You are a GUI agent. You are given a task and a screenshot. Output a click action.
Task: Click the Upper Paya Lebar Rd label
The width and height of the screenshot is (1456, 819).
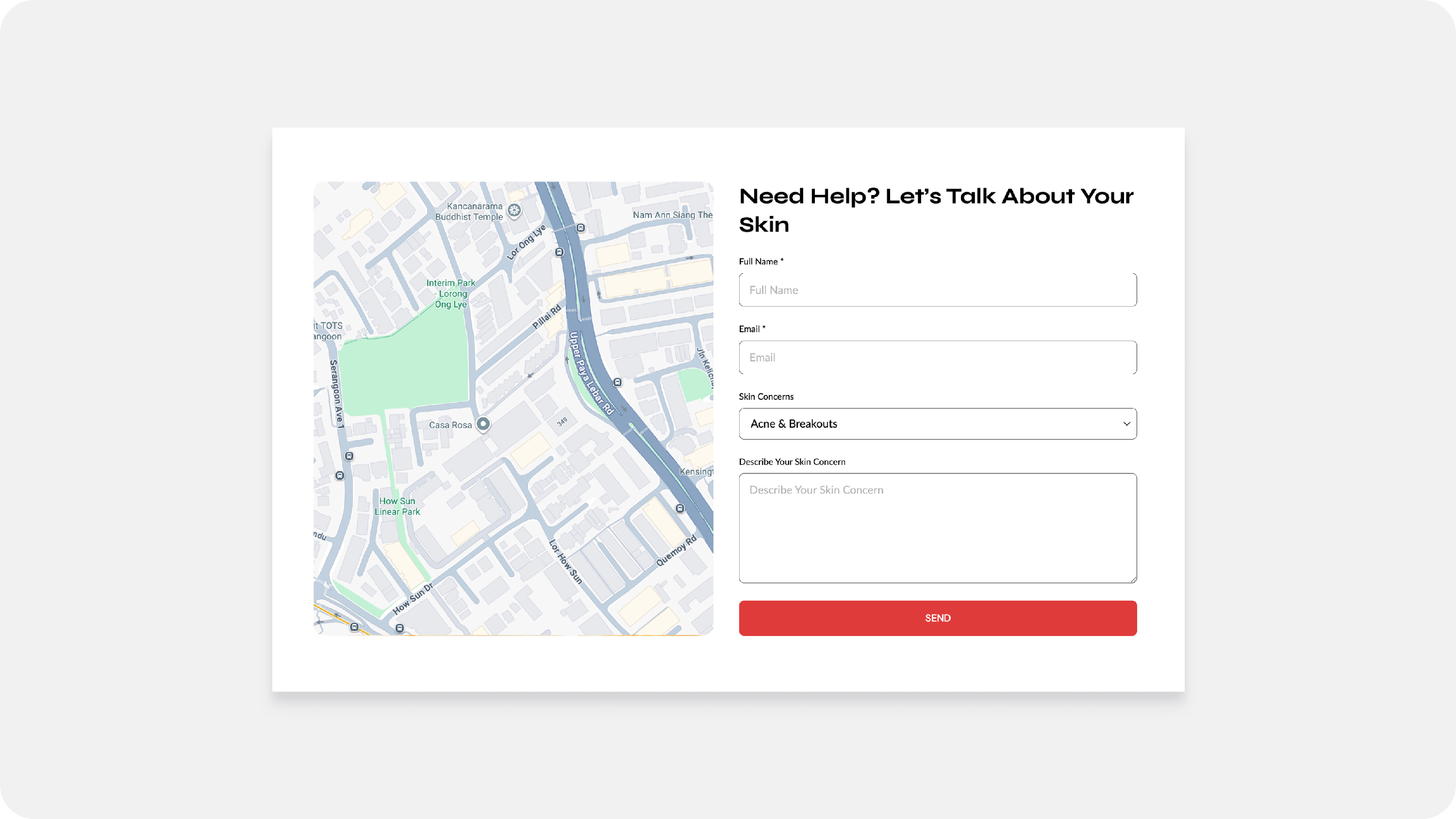pyautogui.click(x=591, y=373)
